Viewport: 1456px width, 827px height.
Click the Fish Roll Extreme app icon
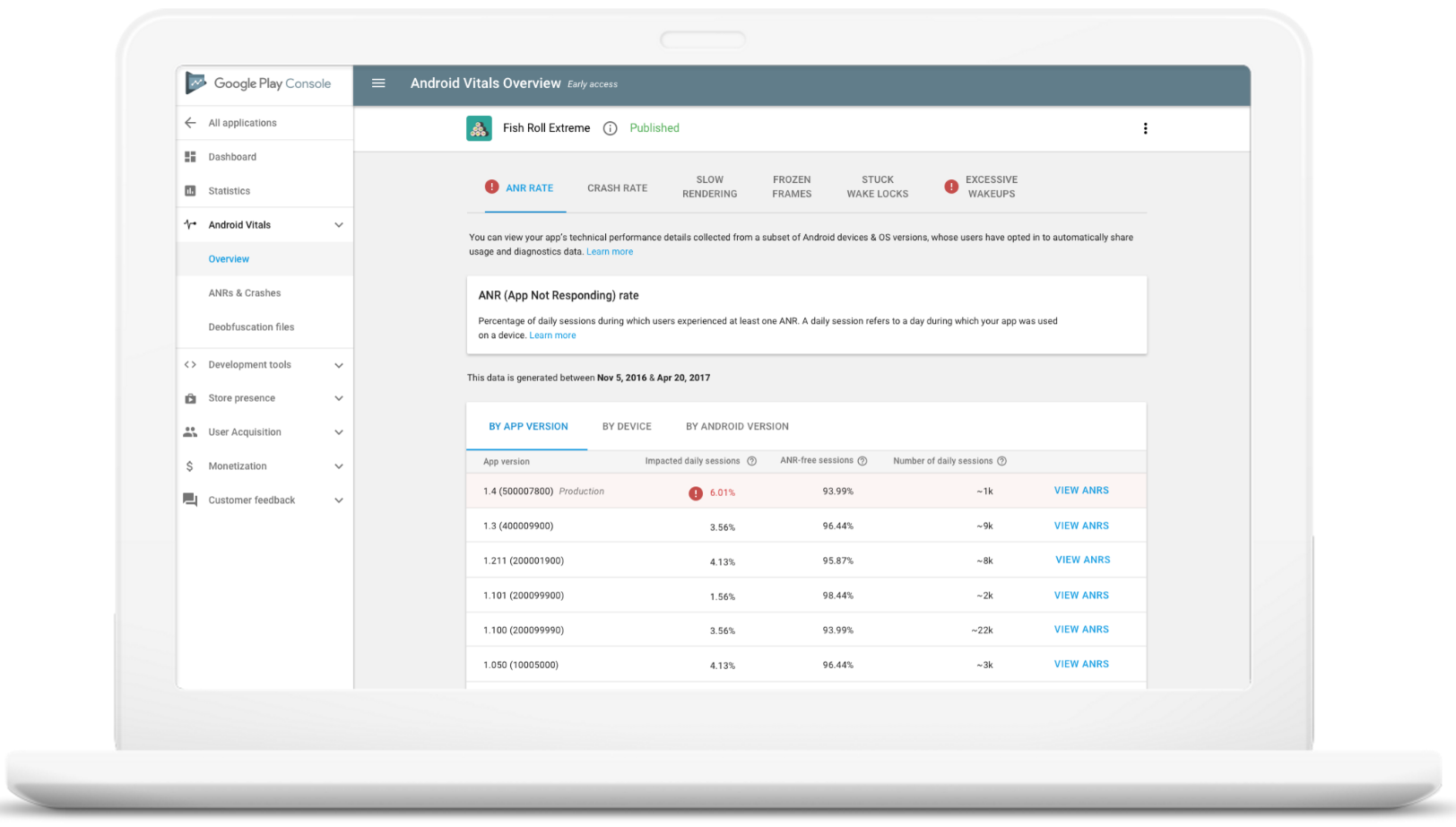click(x=479, y=128)
